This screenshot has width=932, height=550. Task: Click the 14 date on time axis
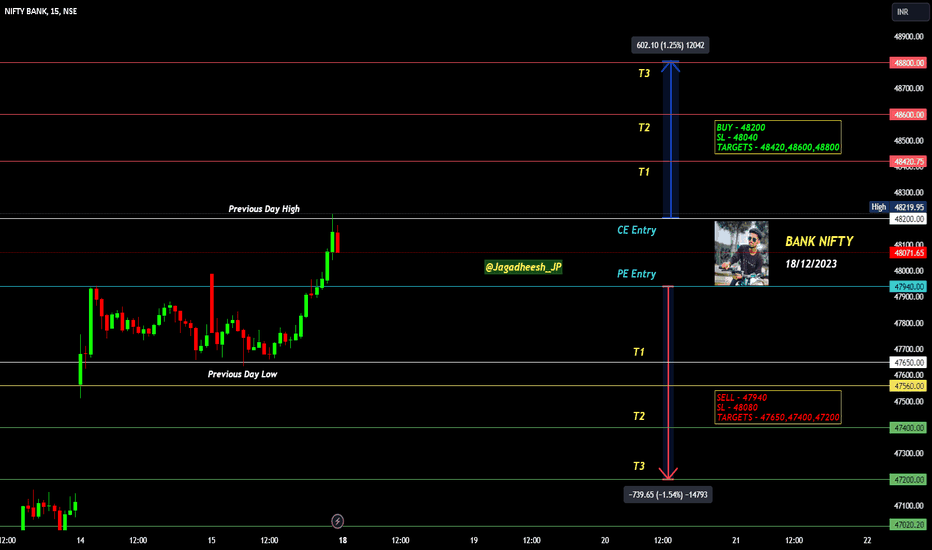tap(80, 540)
